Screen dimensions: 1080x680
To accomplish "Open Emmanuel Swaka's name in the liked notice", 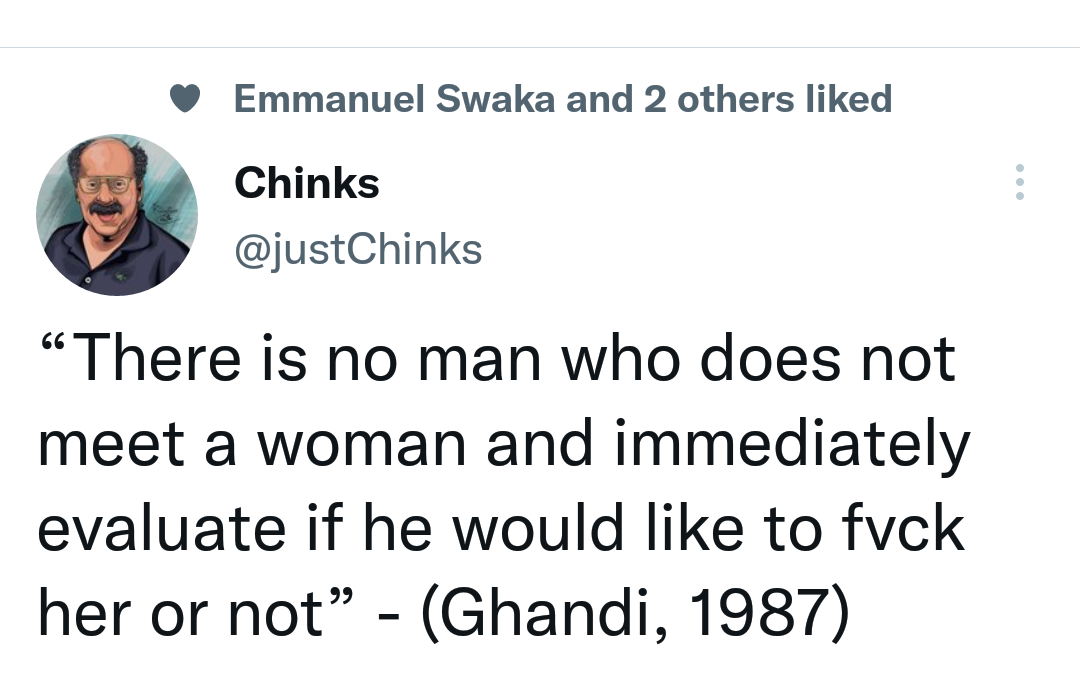I will [x=394, y=99].
